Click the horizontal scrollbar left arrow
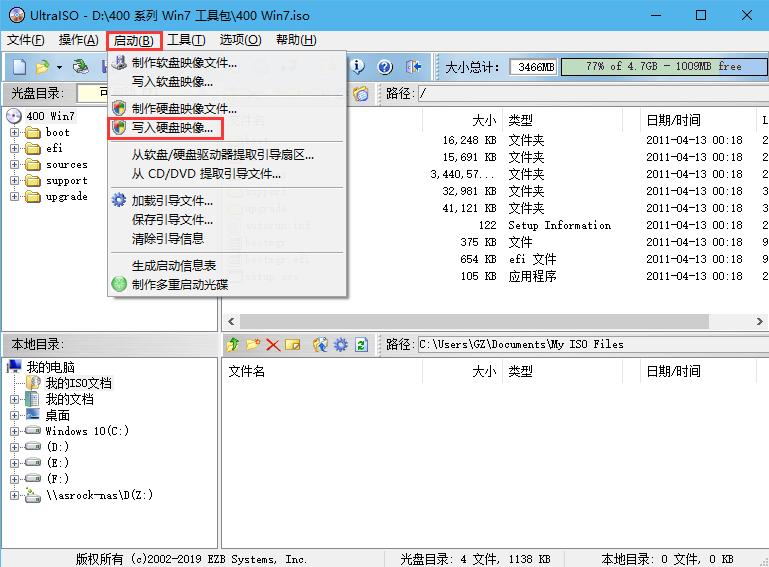The width and height of the screenshot is (769, 567). (231, 322)
